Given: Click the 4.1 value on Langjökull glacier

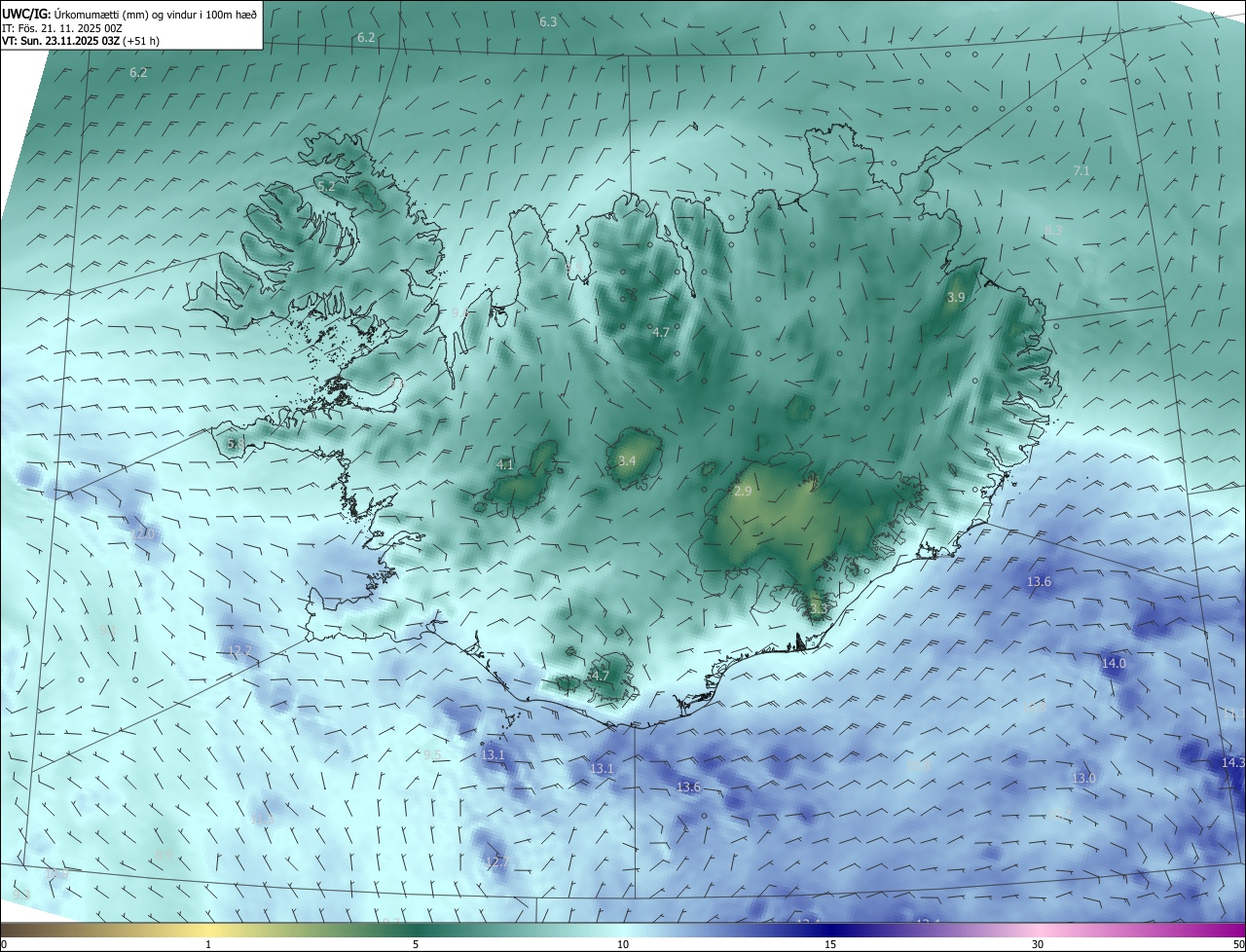Looking at the screenshot, I should click(x=504, y=465).
